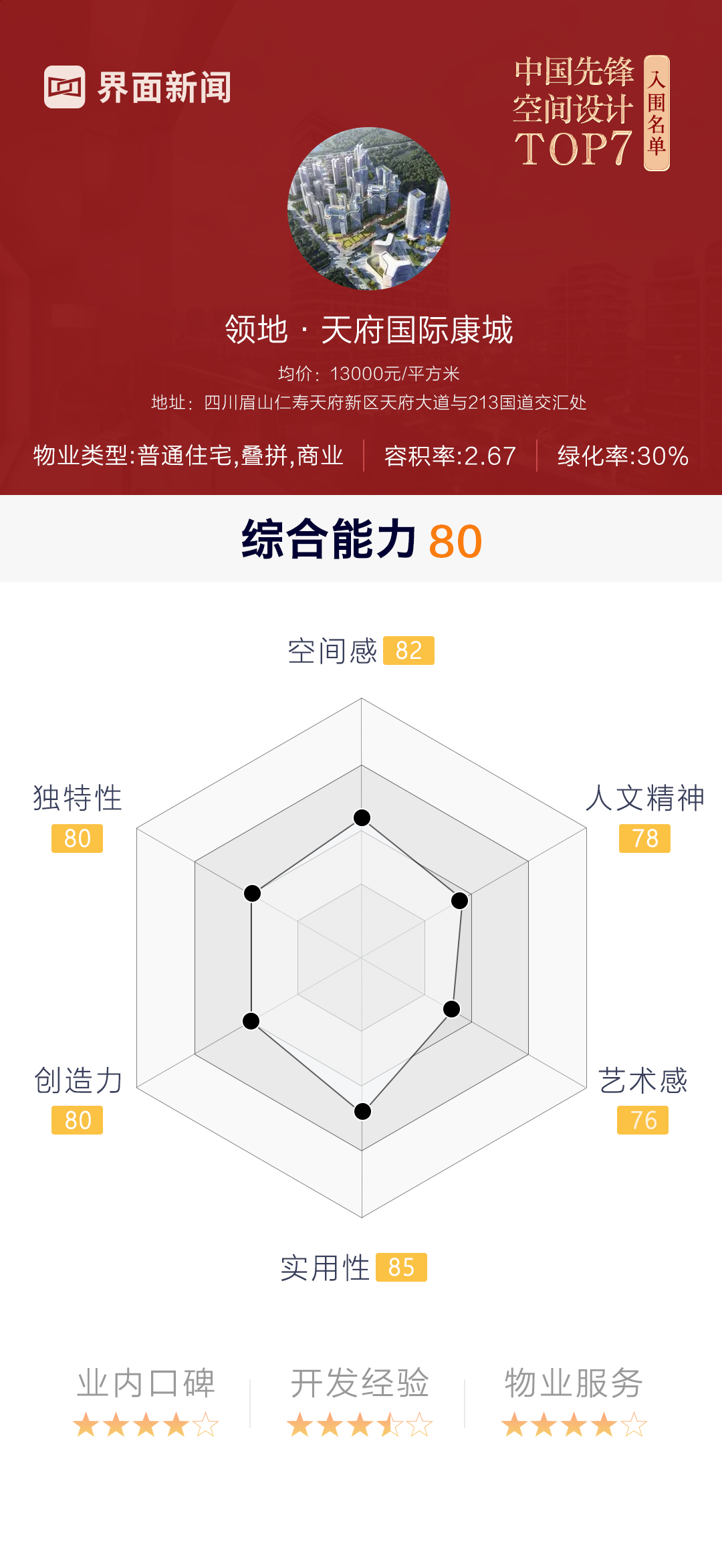Click the last empty star under 物业服务

coord(634,1425)
